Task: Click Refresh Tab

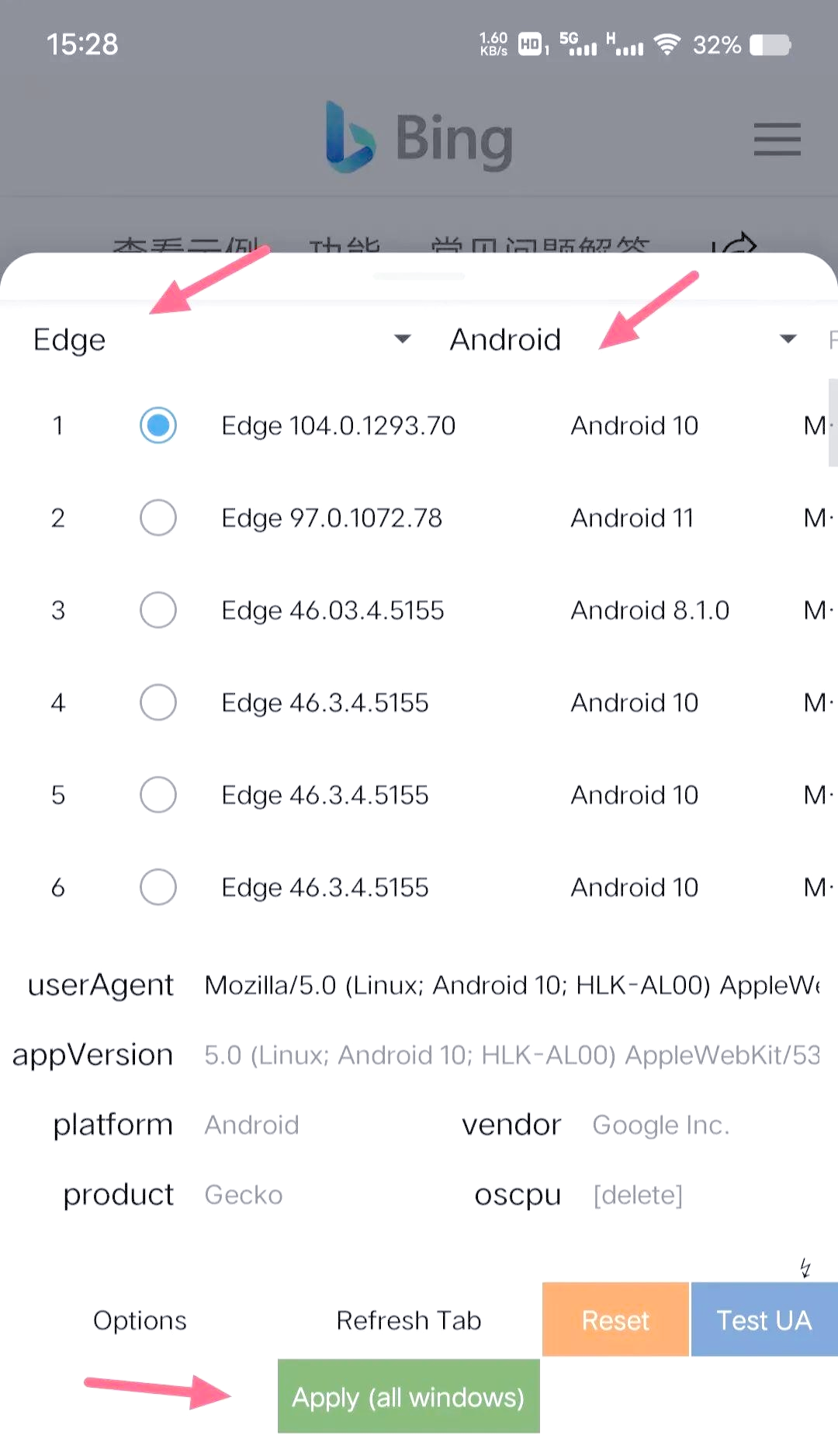Action: click(409, 1320)
